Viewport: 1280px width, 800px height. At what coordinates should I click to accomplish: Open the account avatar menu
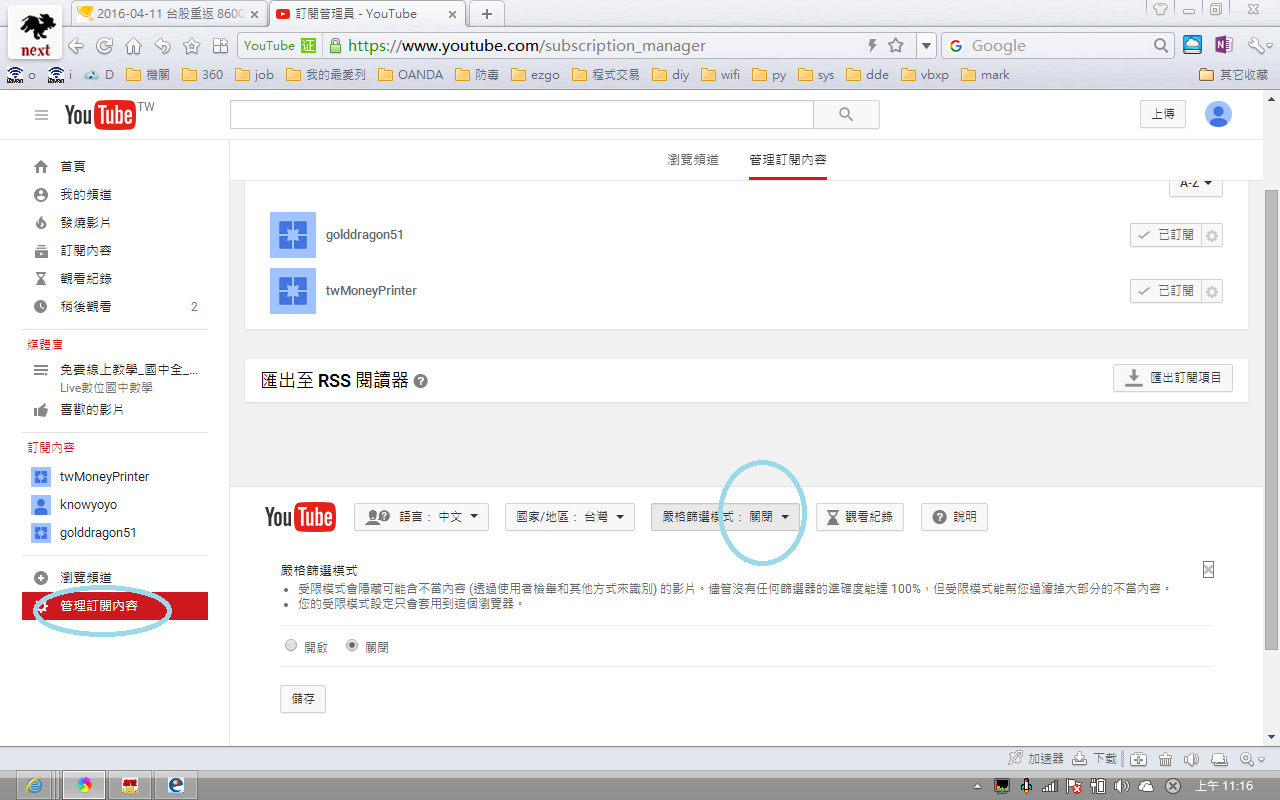(x=1218, y=114)
